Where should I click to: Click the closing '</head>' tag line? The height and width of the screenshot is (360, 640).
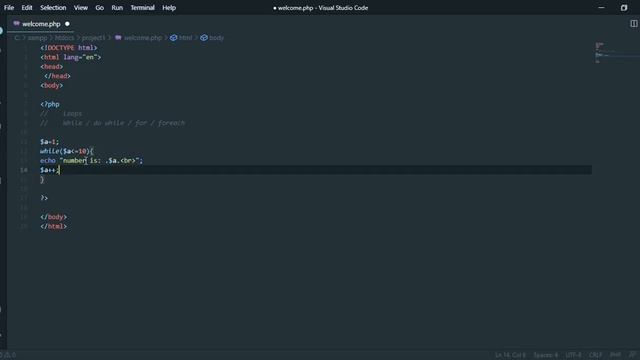(57, 76)
